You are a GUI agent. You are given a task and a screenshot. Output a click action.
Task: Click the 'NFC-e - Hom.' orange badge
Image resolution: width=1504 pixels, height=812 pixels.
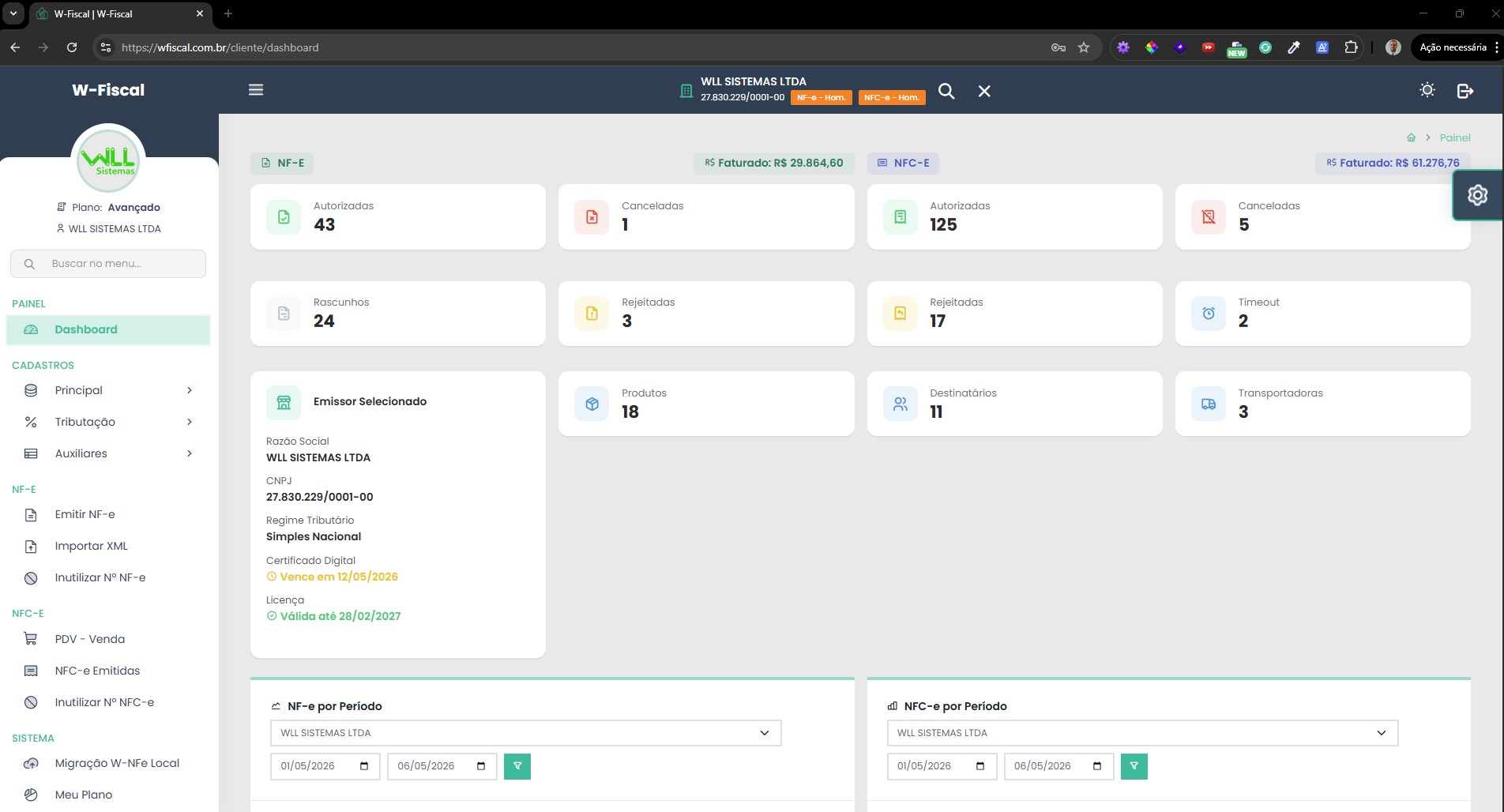click(892, 98)
